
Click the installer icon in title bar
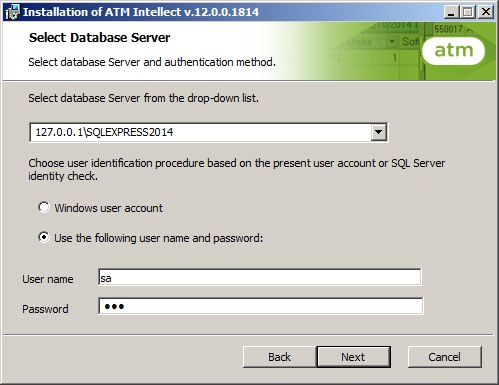[12, 12]
